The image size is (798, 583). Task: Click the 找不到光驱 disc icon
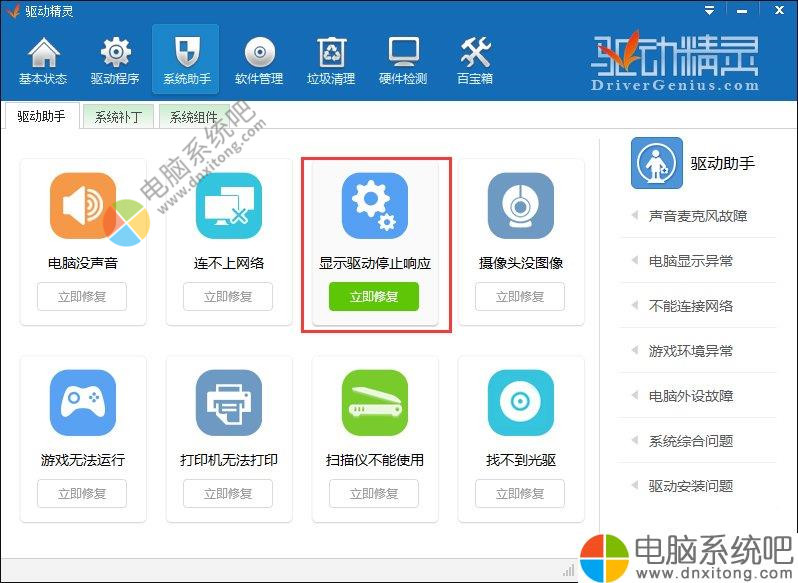[x=521, y=403]
